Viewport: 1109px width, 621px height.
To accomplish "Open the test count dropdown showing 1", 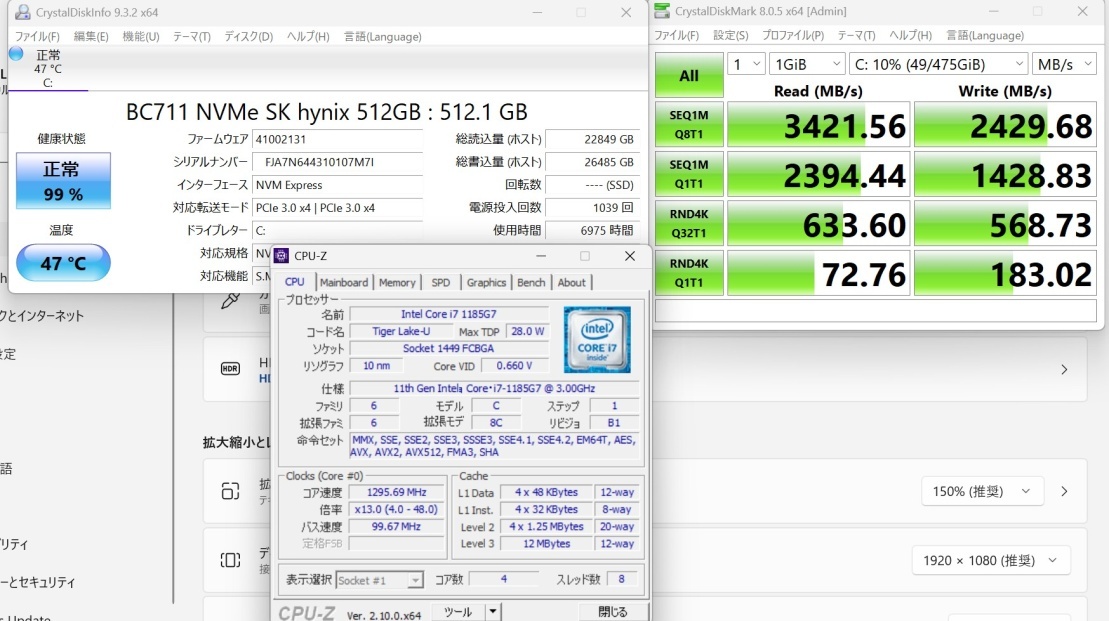I will pyautogui.click(x=746, y=64).
